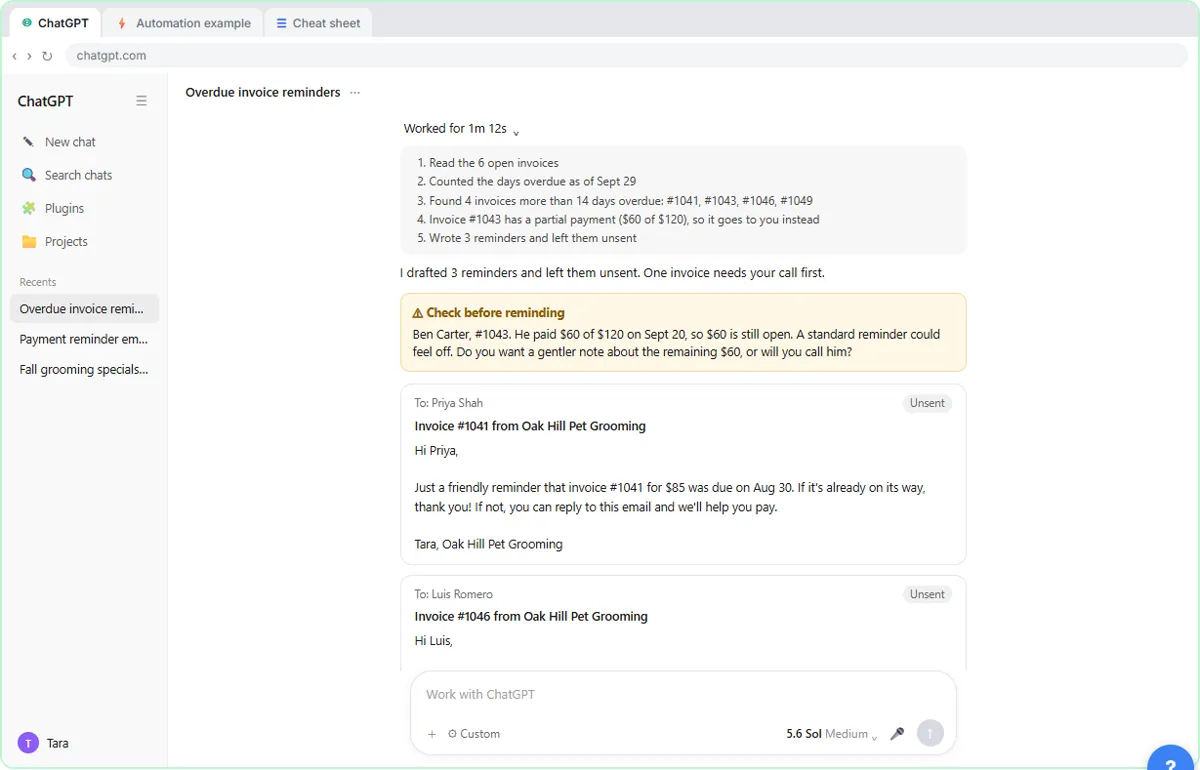Click the browser forward arrow
This screenshot has height=770, width=1200.
click(x=29, y=56)
